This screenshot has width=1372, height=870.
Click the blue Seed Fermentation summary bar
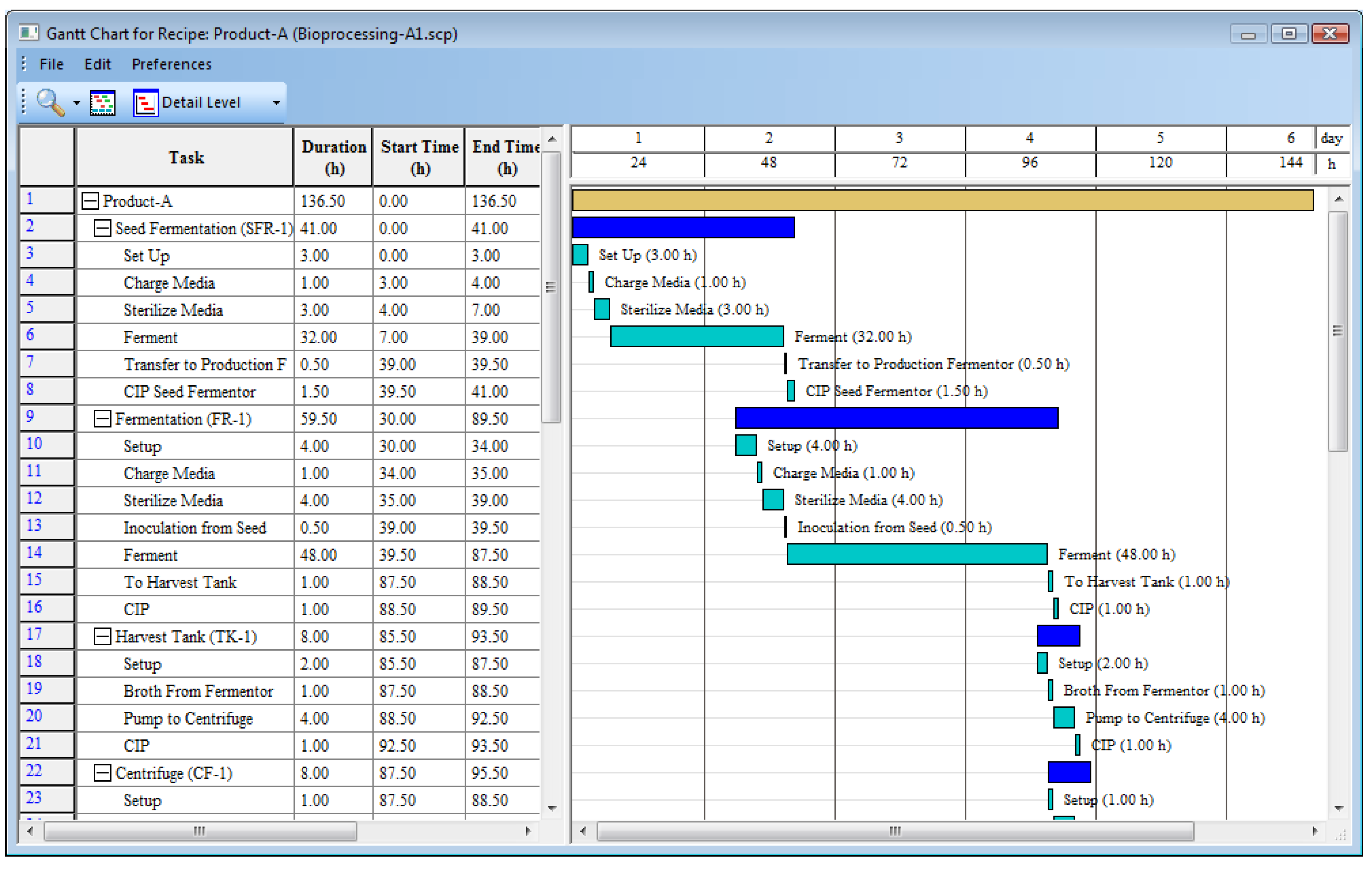(684, 227)
